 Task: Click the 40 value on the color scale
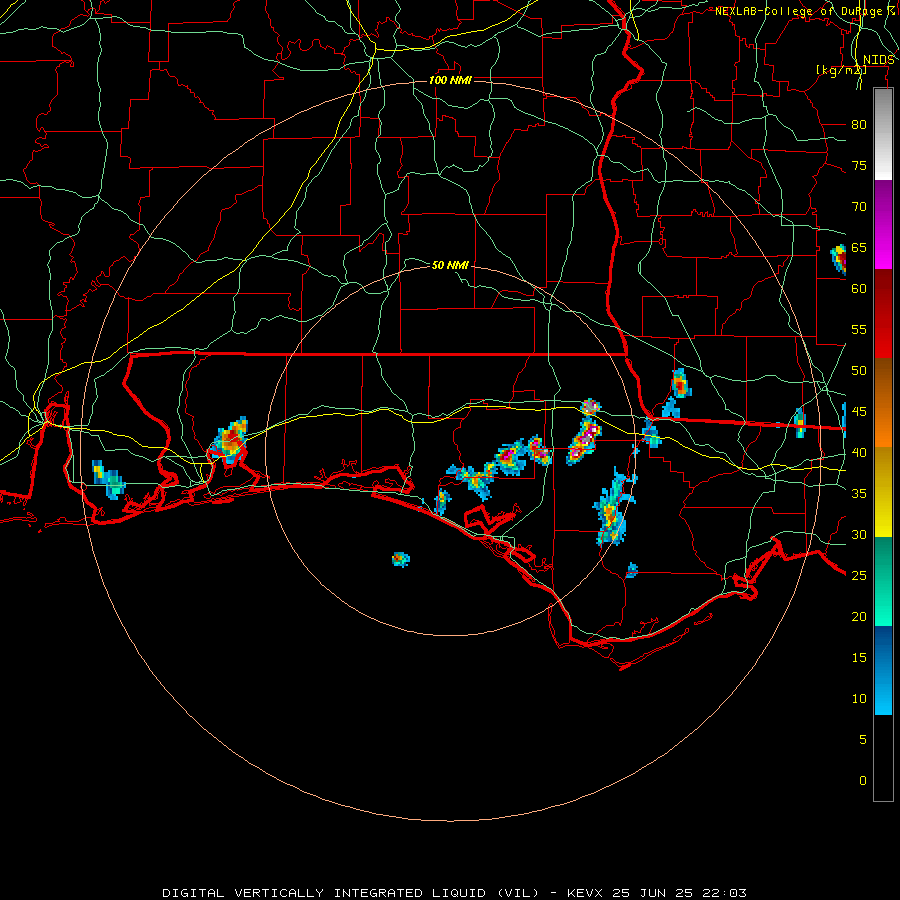click(x=859, y=453)
